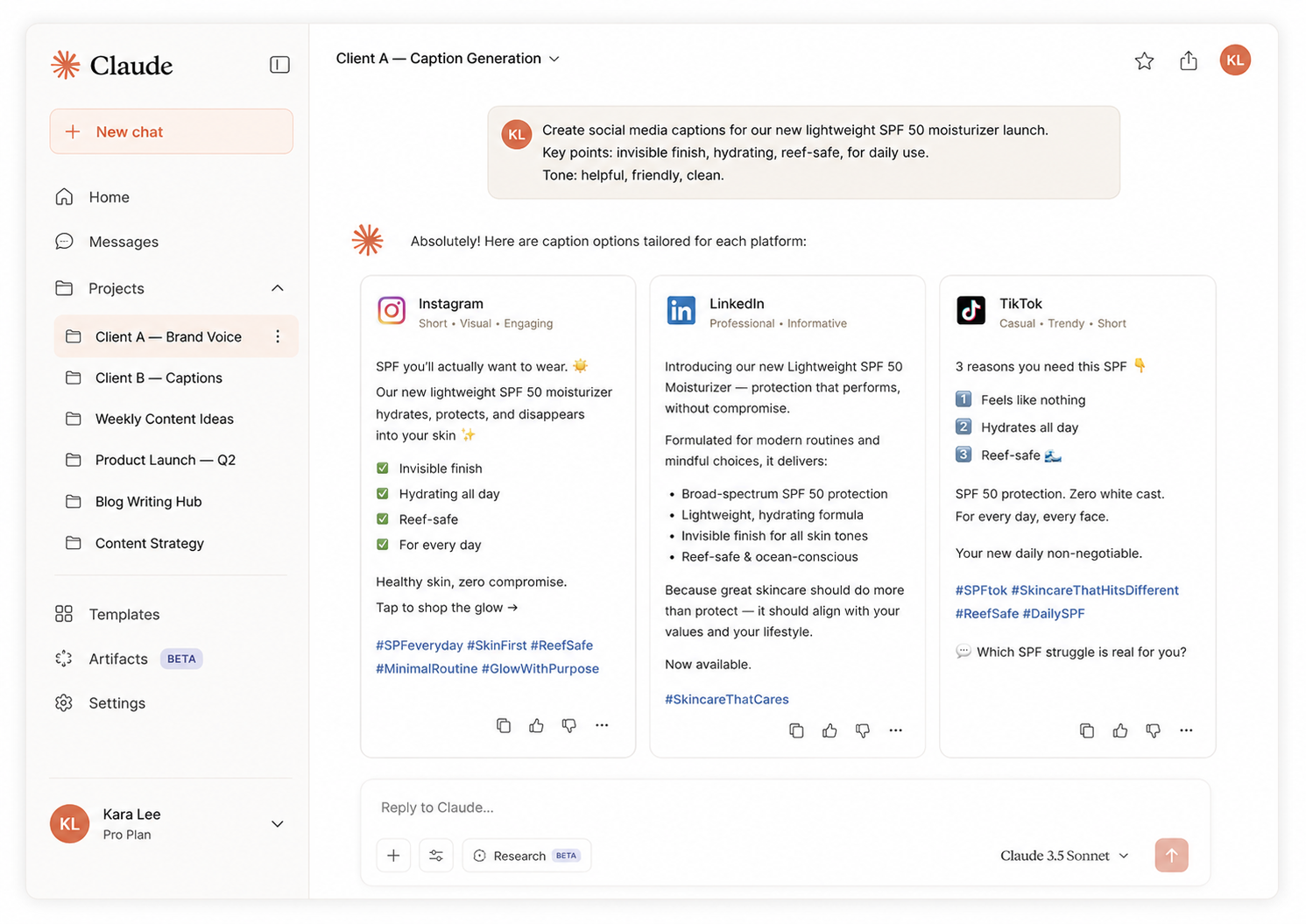Click the #ReefSafe hashtag in the TikTok card
Screen dimensions: 1306x924
(987, 613)
